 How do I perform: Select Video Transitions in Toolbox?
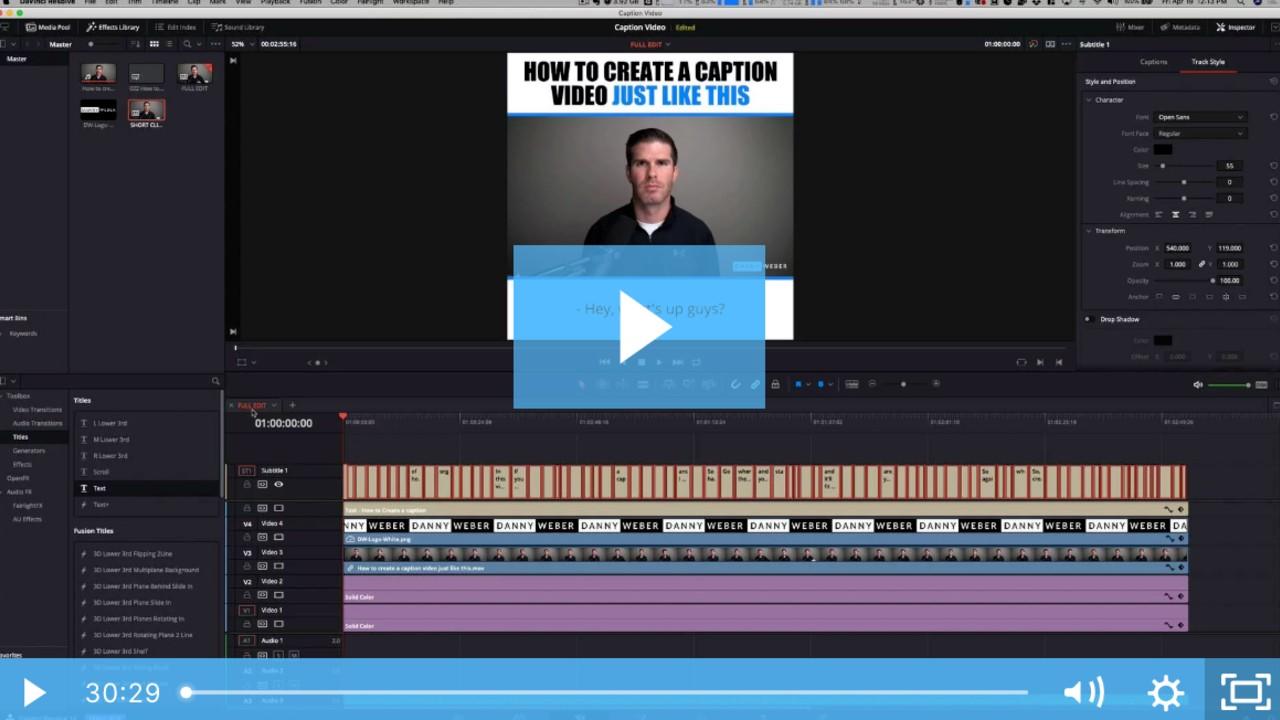(37, 410)
